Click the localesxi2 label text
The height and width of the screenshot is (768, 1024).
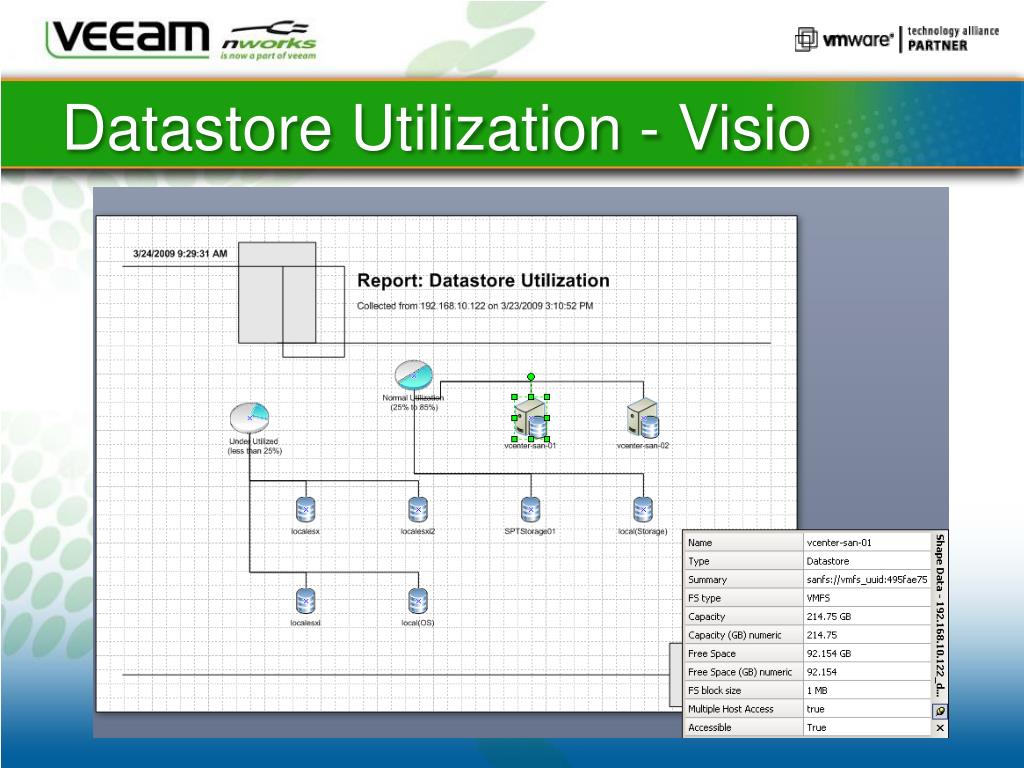[x=418, y=531]
